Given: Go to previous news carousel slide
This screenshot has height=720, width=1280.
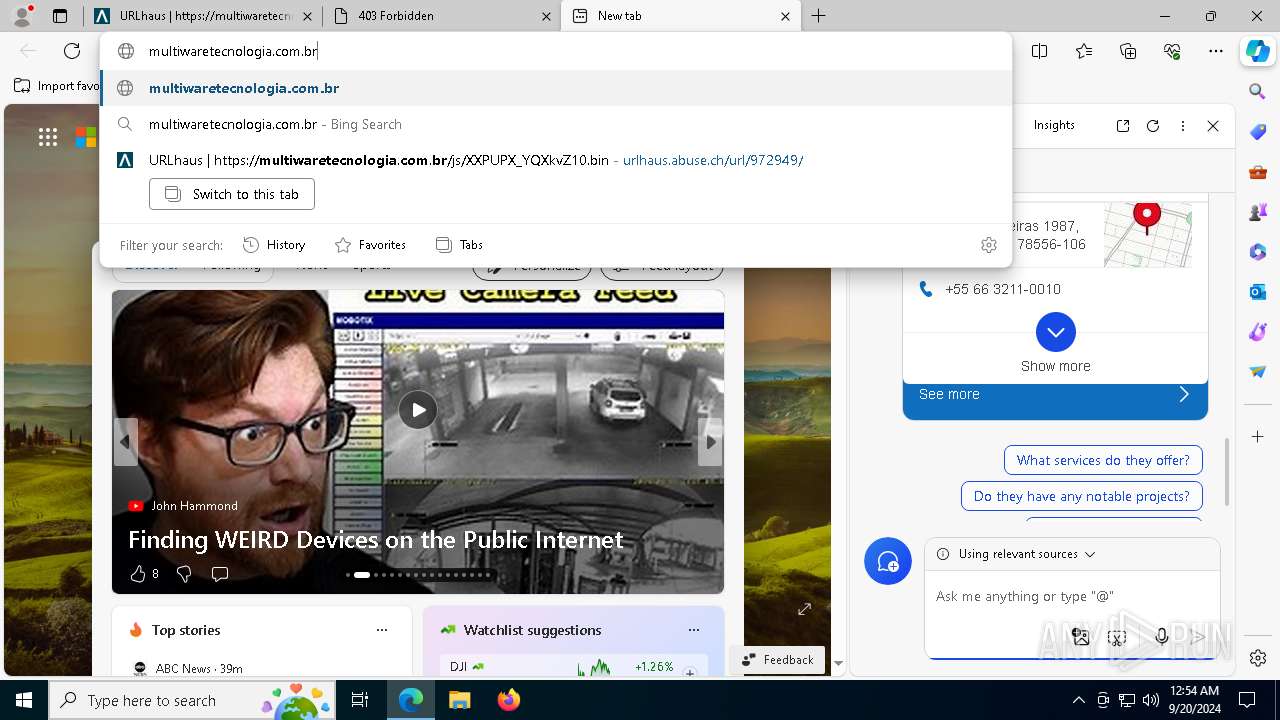Looking at the screenshot, I should point(126,442).
